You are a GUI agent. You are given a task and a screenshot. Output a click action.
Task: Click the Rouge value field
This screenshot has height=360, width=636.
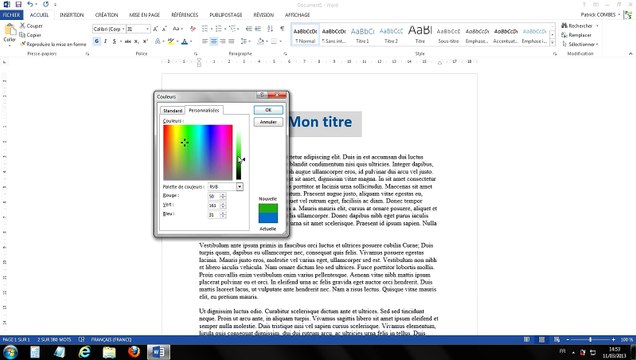tap(213, 196)
